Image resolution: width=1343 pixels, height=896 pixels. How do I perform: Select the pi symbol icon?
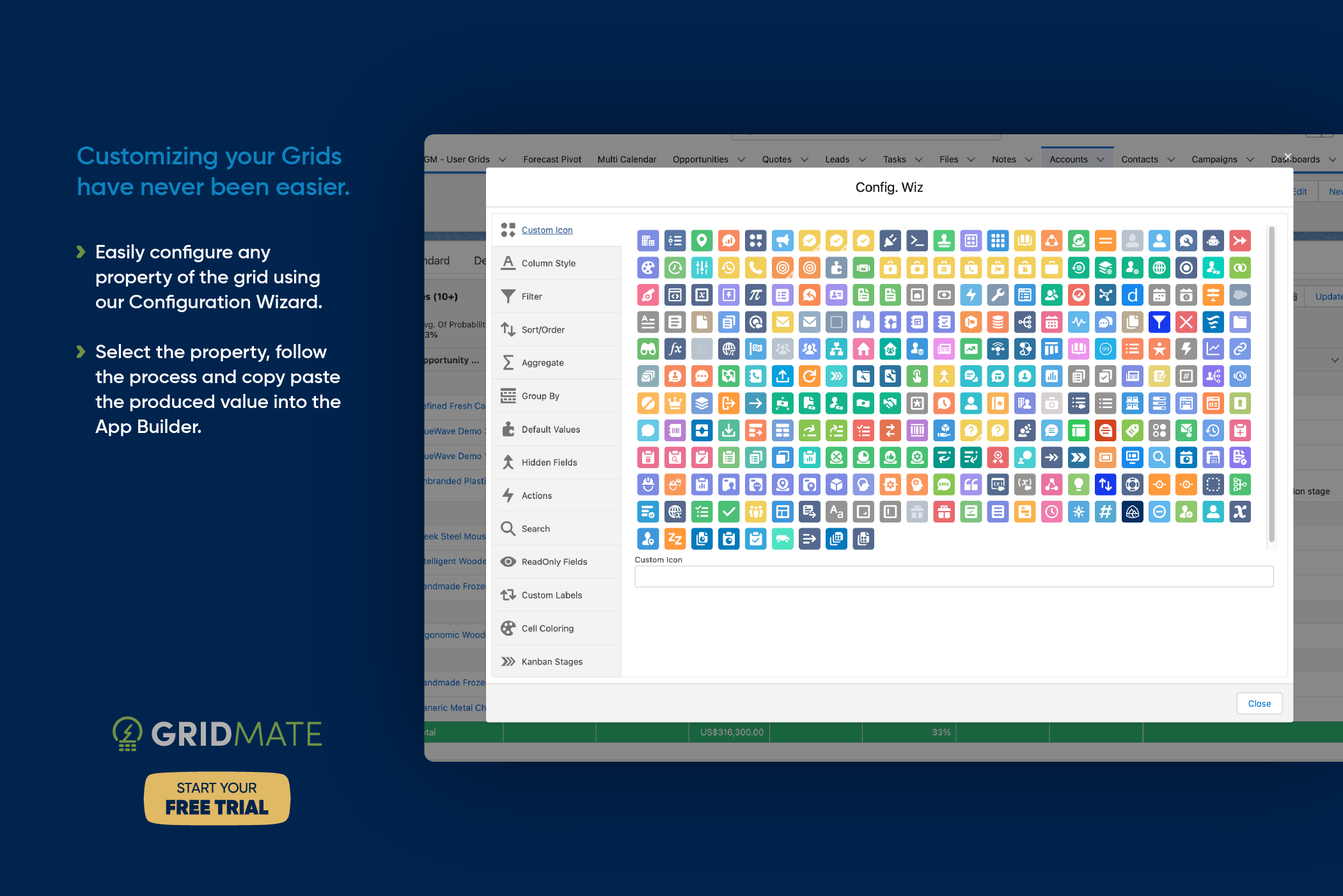[755, 295]
